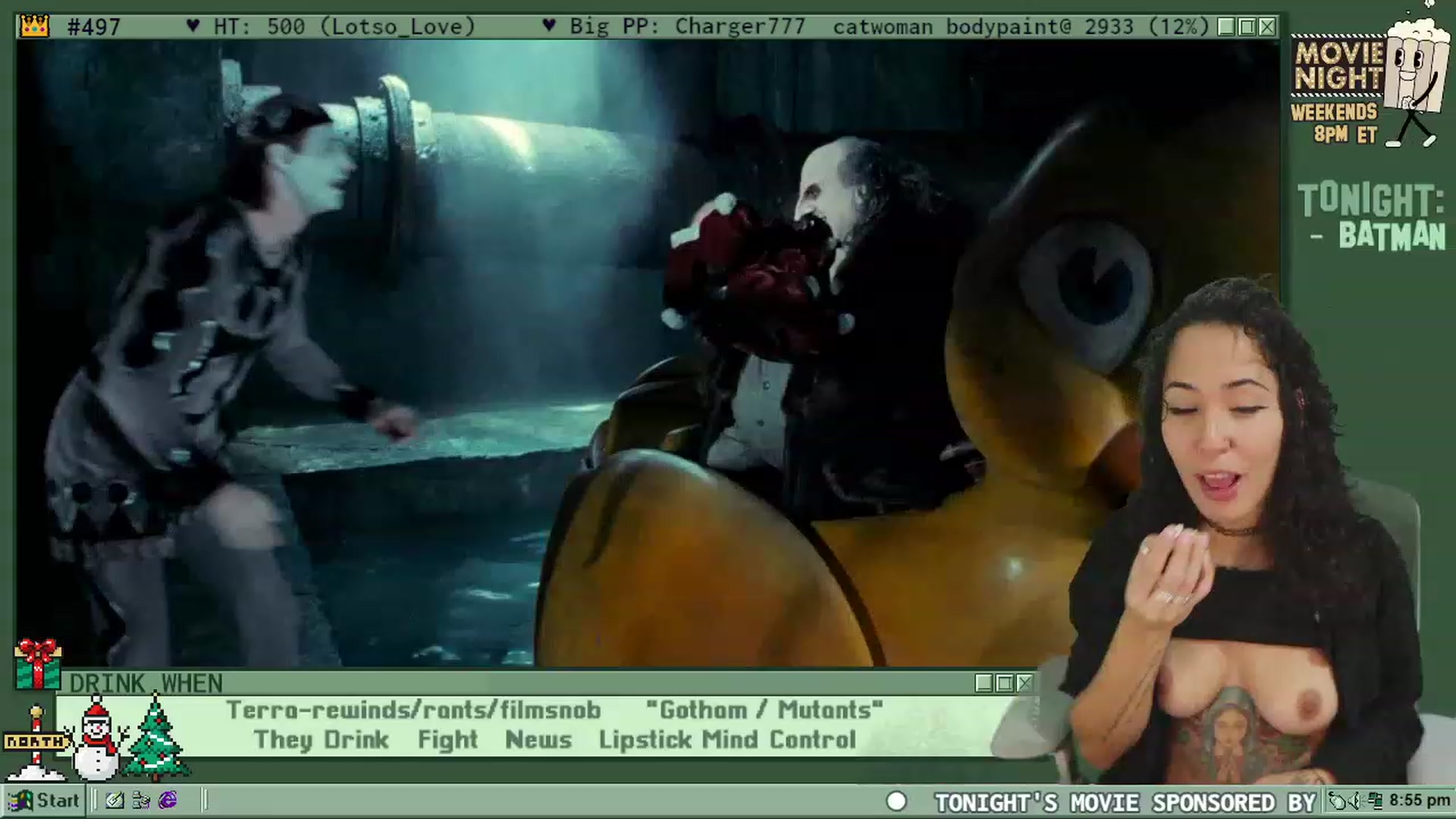Open the Show Desktop quick launch icon
The width and height of the screenshot is (1456, 819).
click(x=115, y=800)
